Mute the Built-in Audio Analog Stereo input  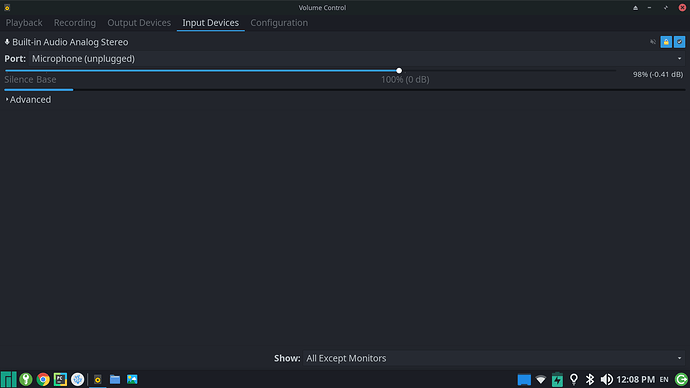coord(653,42)
